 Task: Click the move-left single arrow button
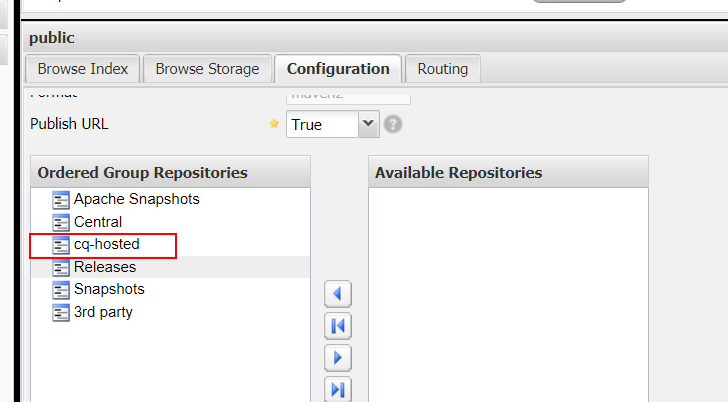(338, 294)
